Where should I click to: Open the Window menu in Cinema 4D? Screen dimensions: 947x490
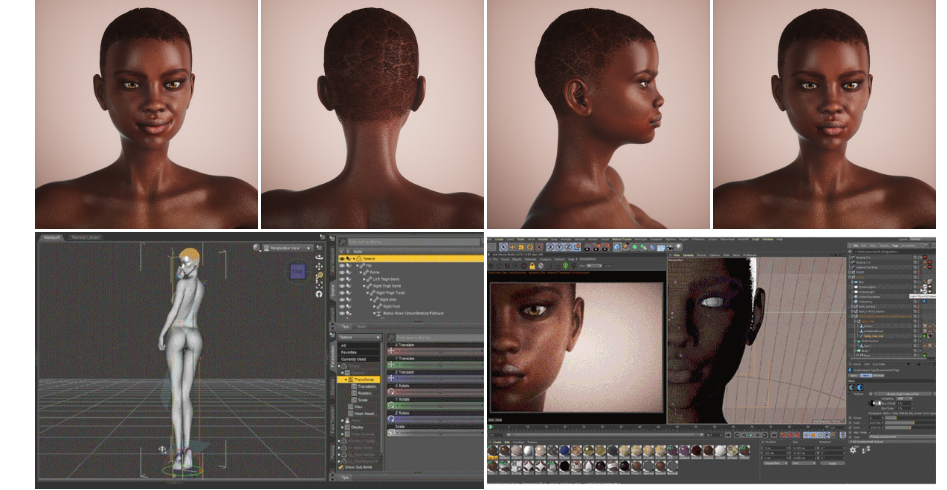(768, 239)
